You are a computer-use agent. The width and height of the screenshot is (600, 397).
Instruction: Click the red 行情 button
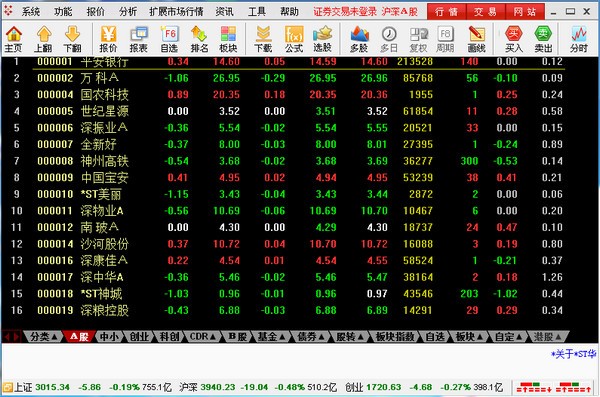446,12
